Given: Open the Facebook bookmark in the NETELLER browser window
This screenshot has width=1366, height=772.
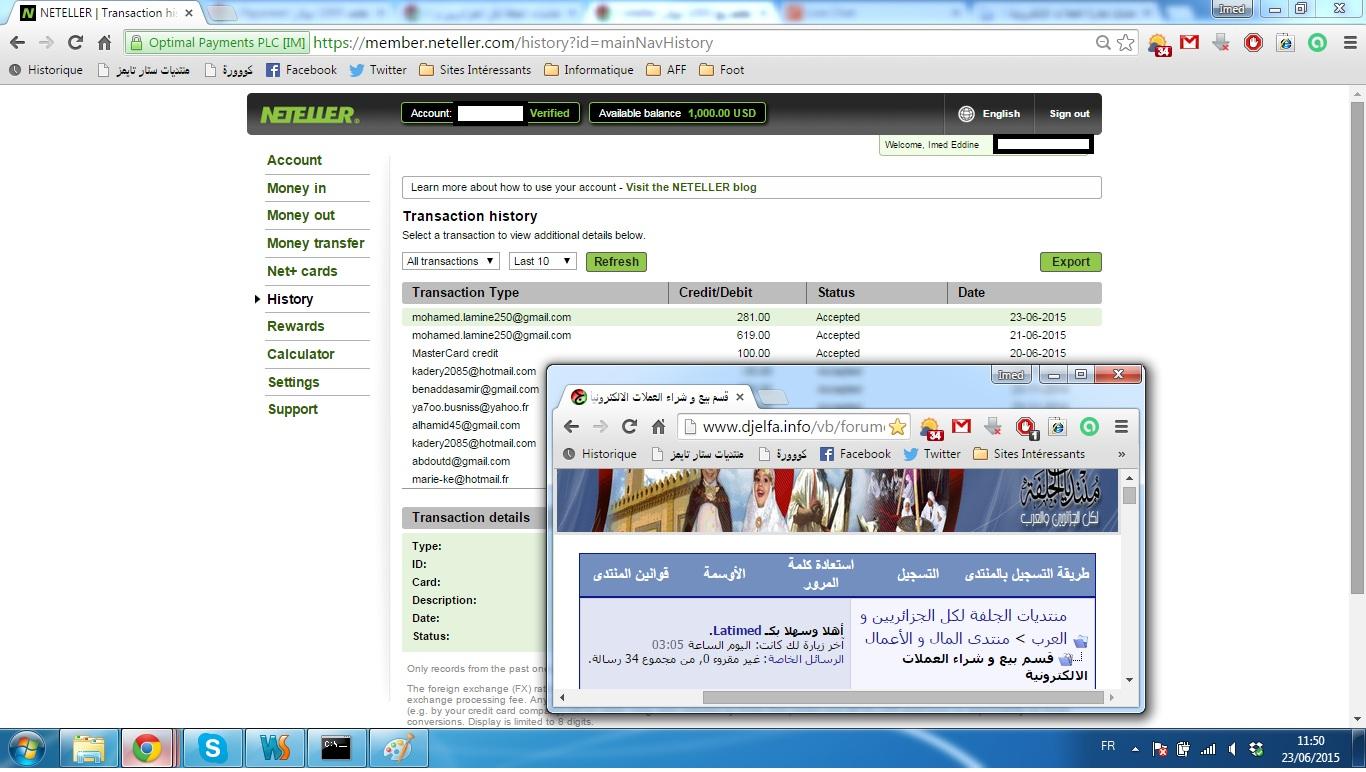Looking at the screenshot, I should tap(301, 70).
